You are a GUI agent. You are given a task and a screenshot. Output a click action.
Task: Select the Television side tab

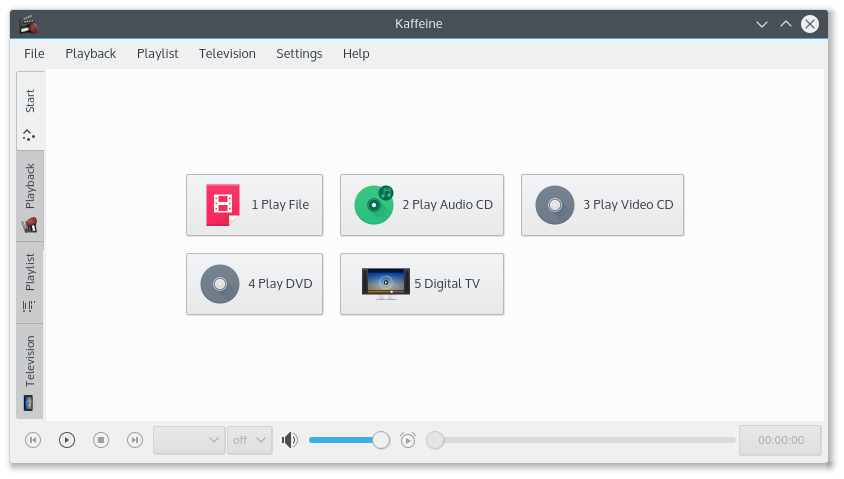tap(30, 371)
